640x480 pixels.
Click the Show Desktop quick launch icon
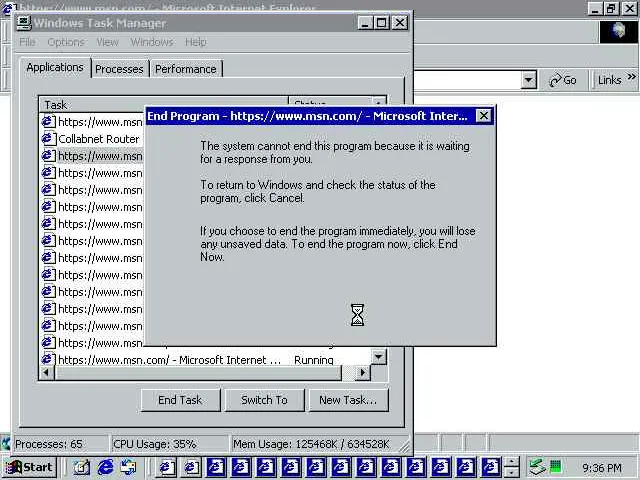tap(81, 467)
